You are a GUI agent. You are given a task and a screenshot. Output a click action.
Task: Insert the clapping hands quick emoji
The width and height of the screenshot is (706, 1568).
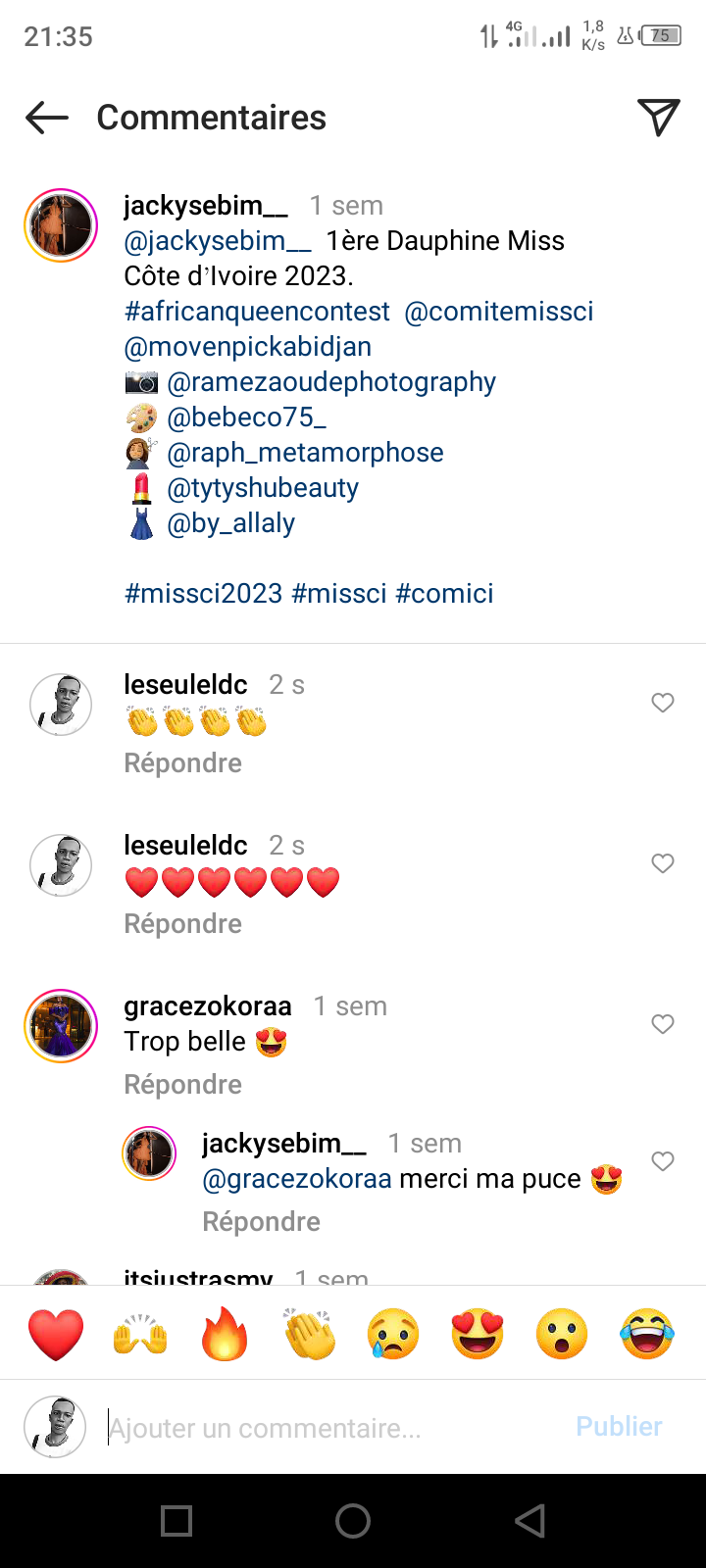[x=309, y=1334]
